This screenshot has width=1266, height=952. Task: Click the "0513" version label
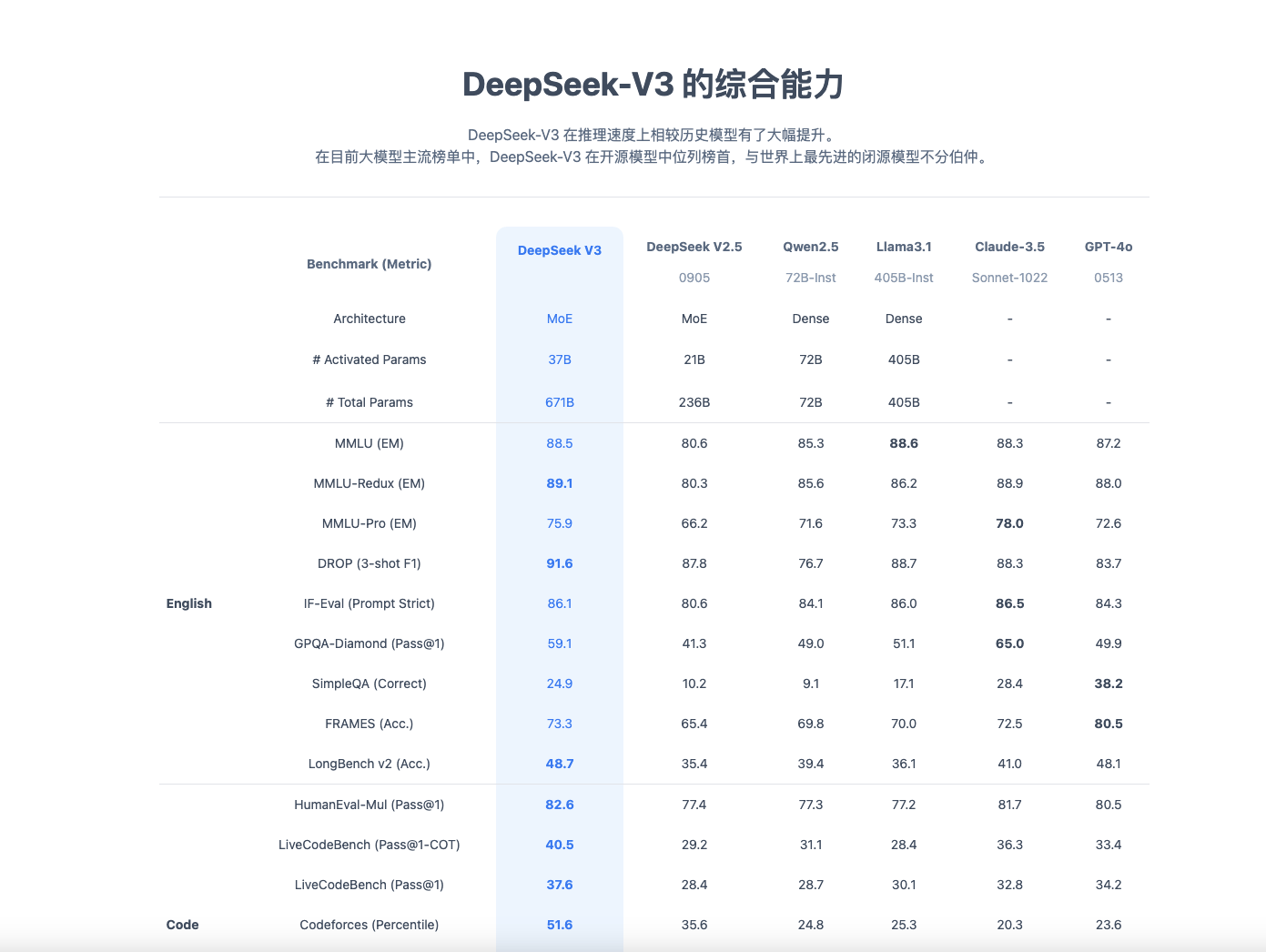[x=1109, y=278]
